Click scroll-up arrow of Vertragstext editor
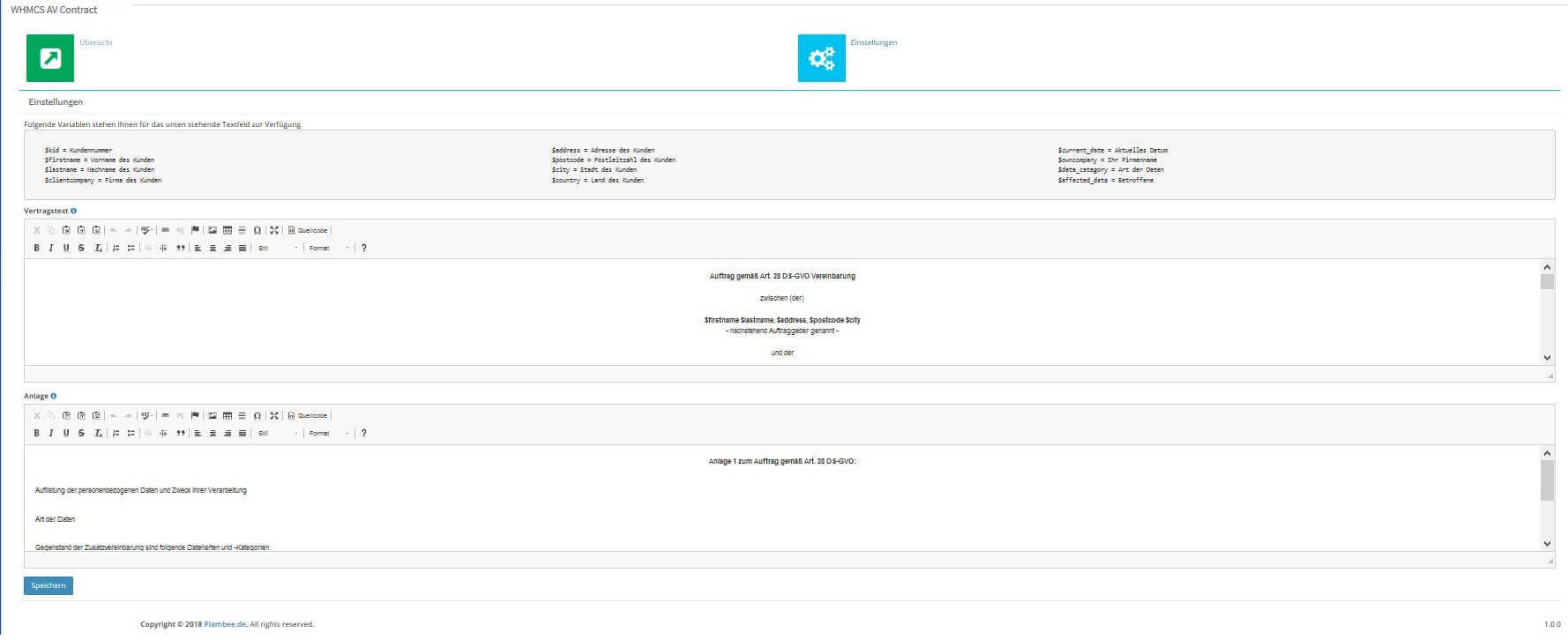Image resolution: width=1568 pixels, height=640 pixels. (x=1547, y=267)
